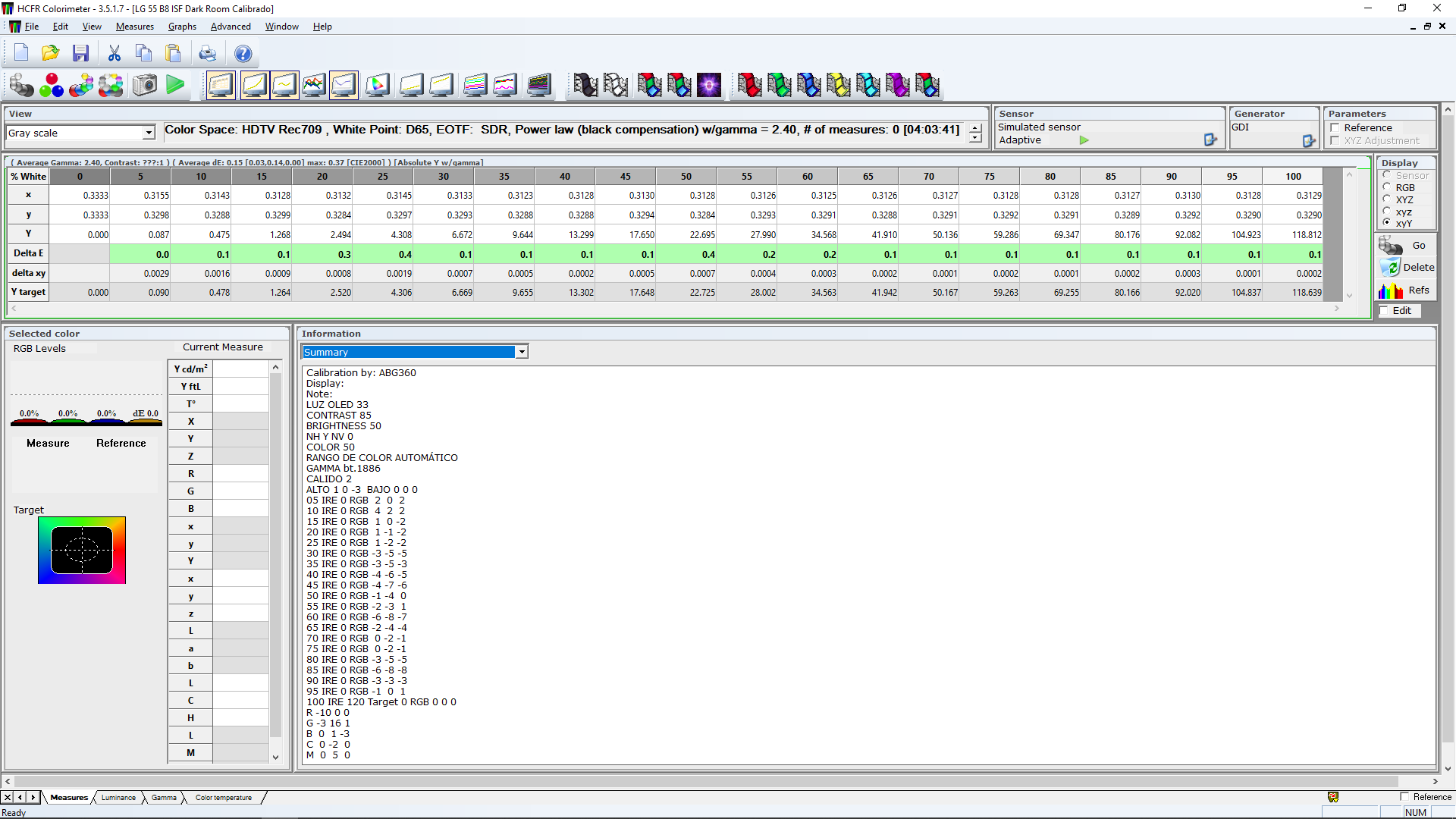Open the Advanced menu
This screenshot has height=819, width=1456.
[x=231, y=27]
